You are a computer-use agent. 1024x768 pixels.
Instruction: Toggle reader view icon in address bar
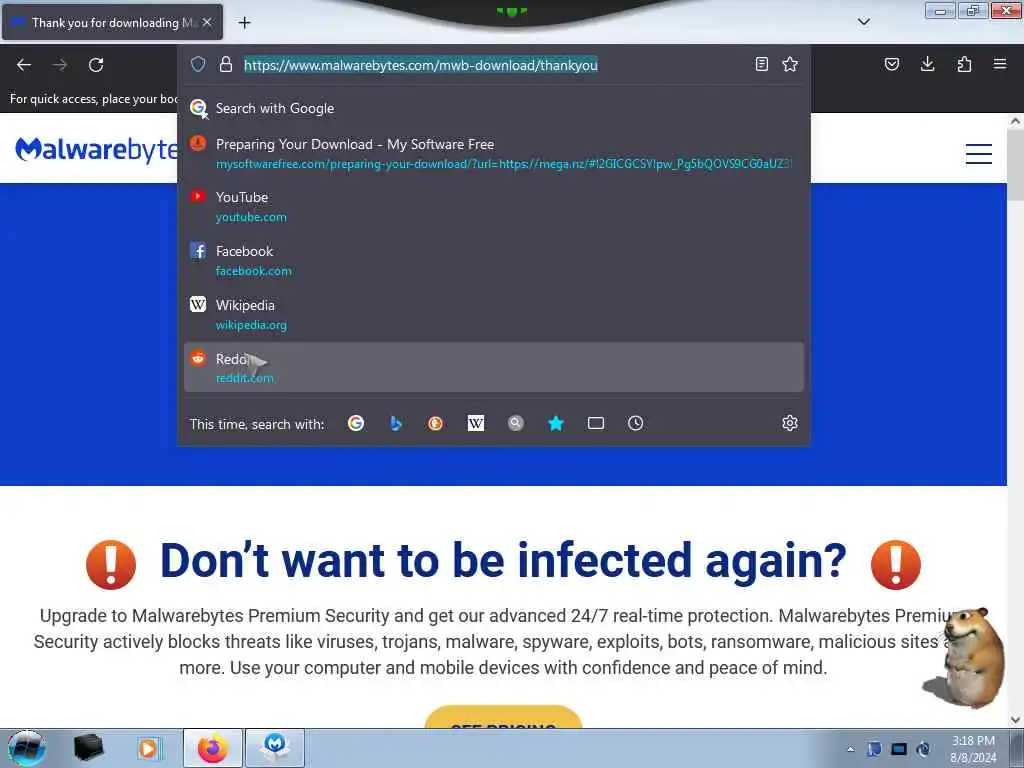[761, 64]
